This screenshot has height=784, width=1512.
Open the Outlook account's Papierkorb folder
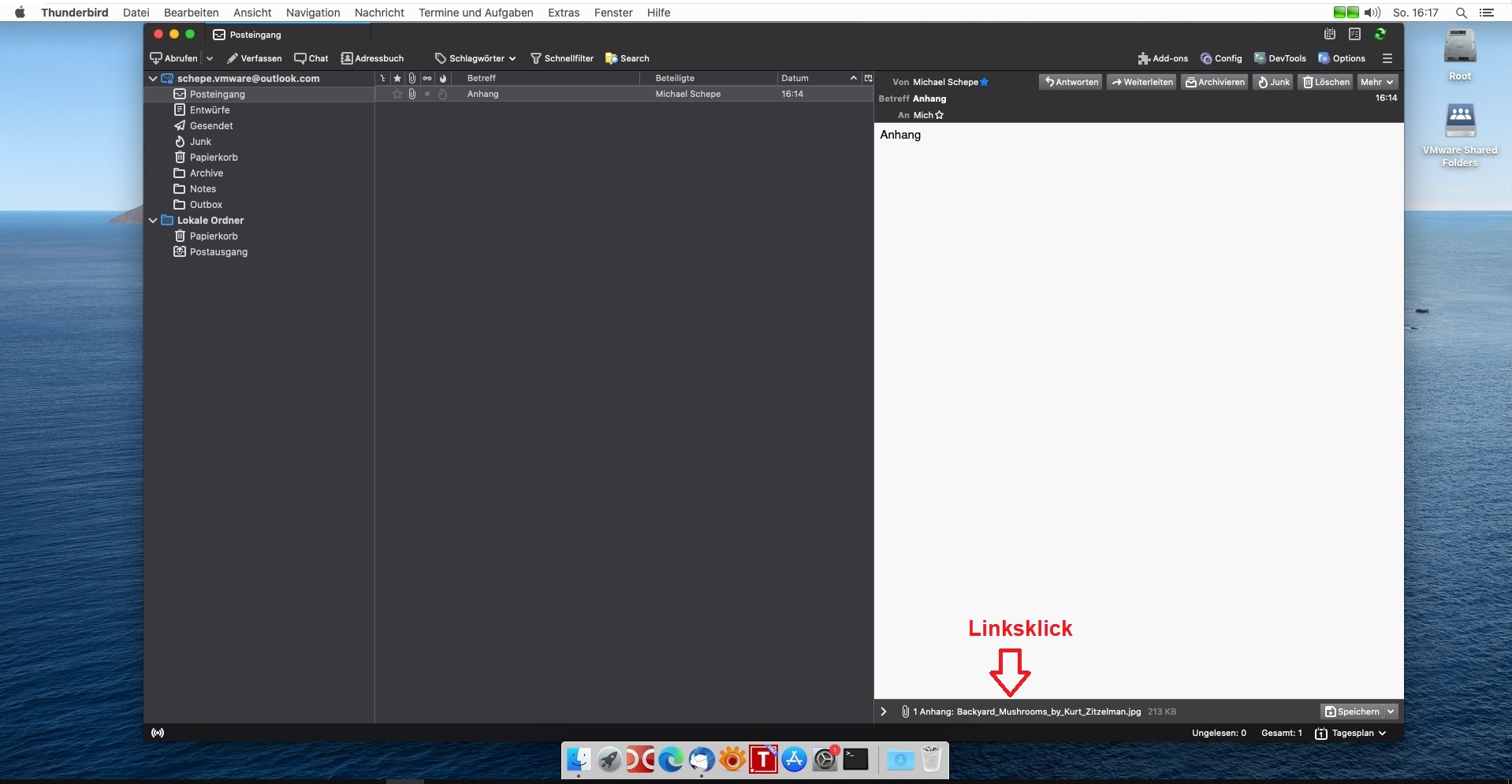(x=259, y=158)
